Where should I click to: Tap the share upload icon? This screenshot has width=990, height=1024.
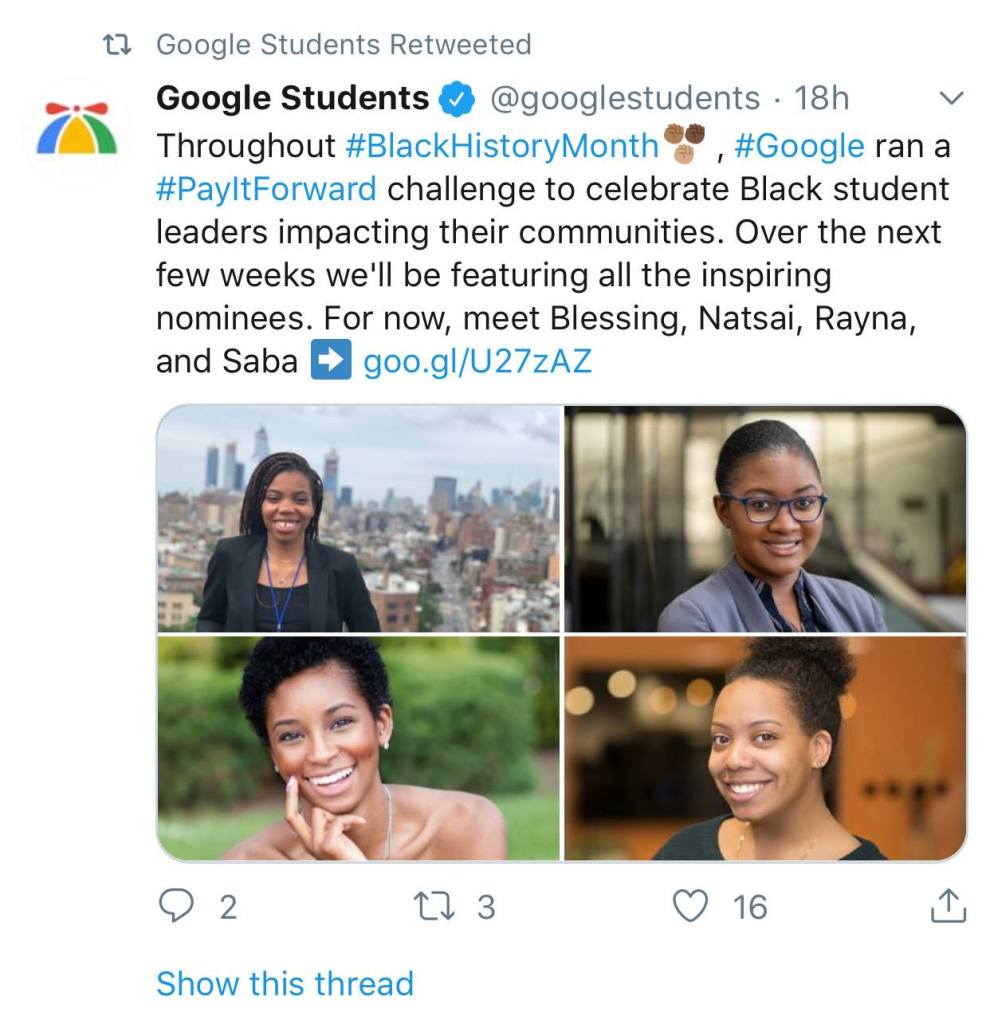[x=949, y=906]
